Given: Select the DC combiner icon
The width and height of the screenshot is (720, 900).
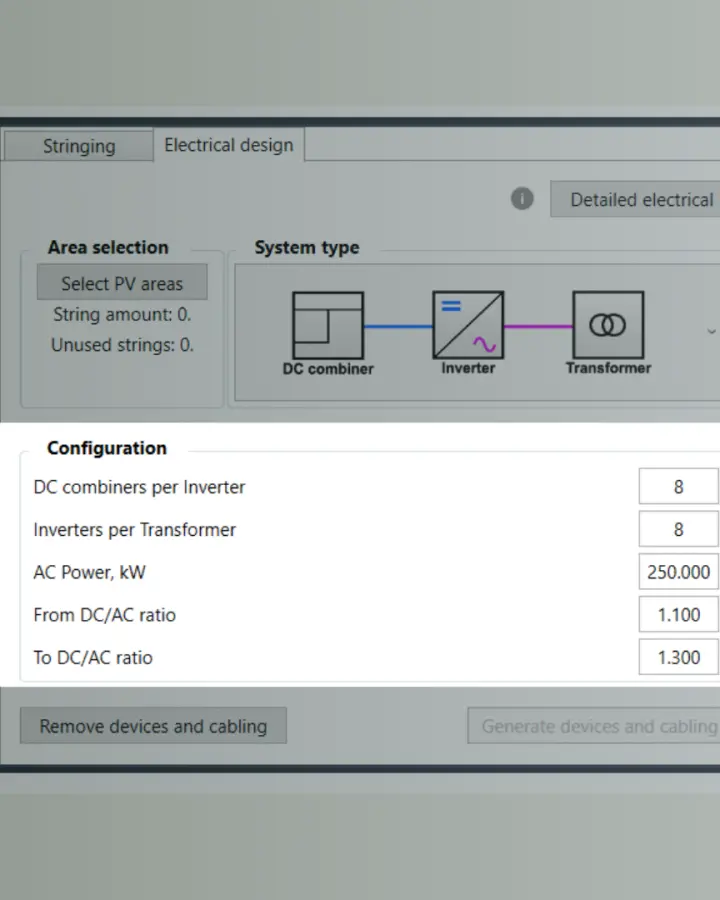Looking at the screenshot, I should point(328,325).
